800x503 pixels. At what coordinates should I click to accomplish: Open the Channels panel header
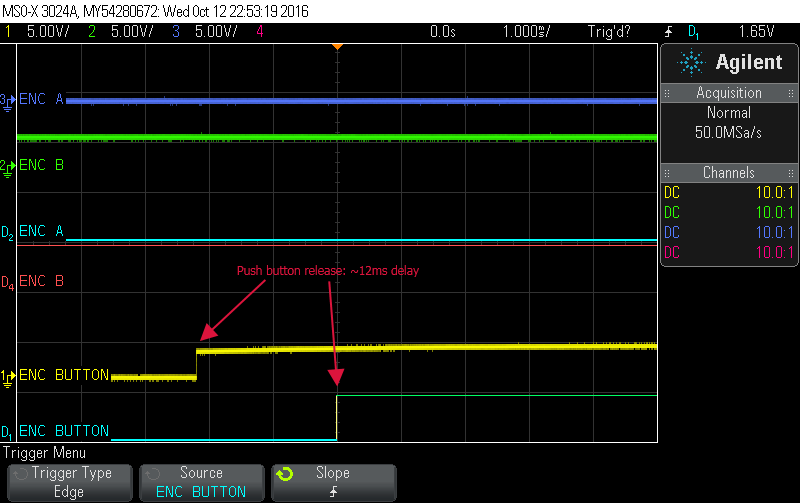point(729,173)
